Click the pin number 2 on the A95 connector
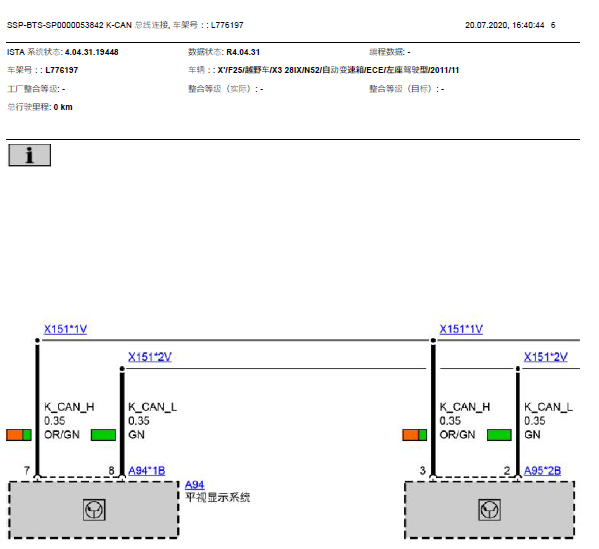This screenshot has width=599, height=549. [x=507, y=471]
